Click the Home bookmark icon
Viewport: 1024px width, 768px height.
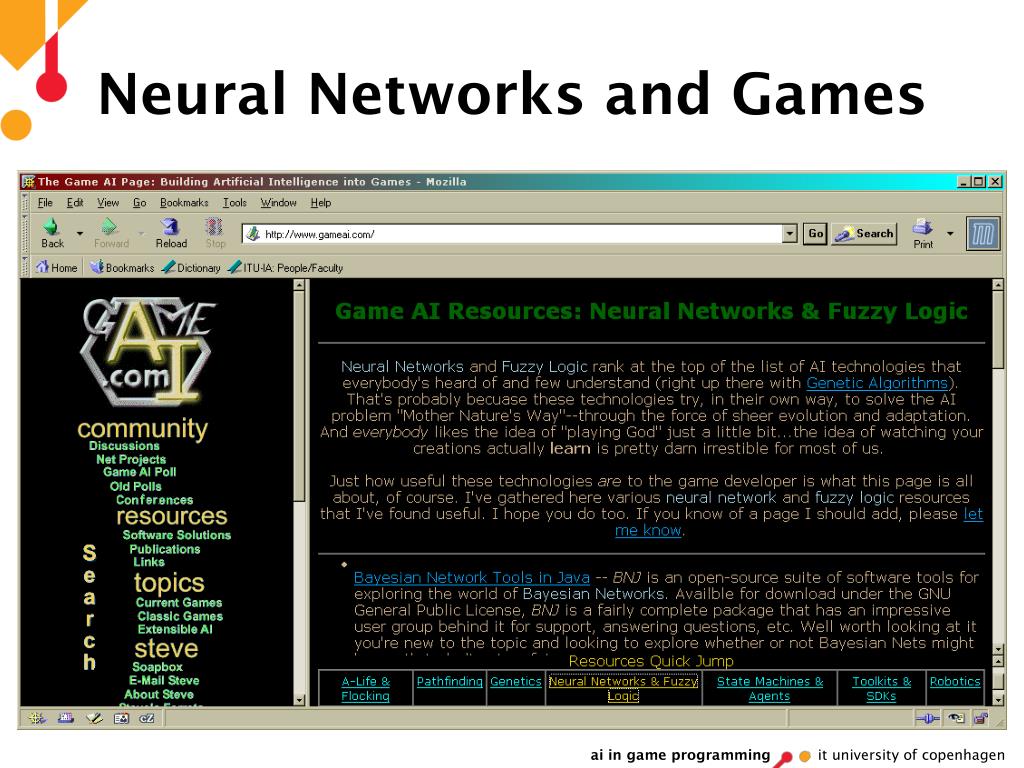[x=42, y=267]
